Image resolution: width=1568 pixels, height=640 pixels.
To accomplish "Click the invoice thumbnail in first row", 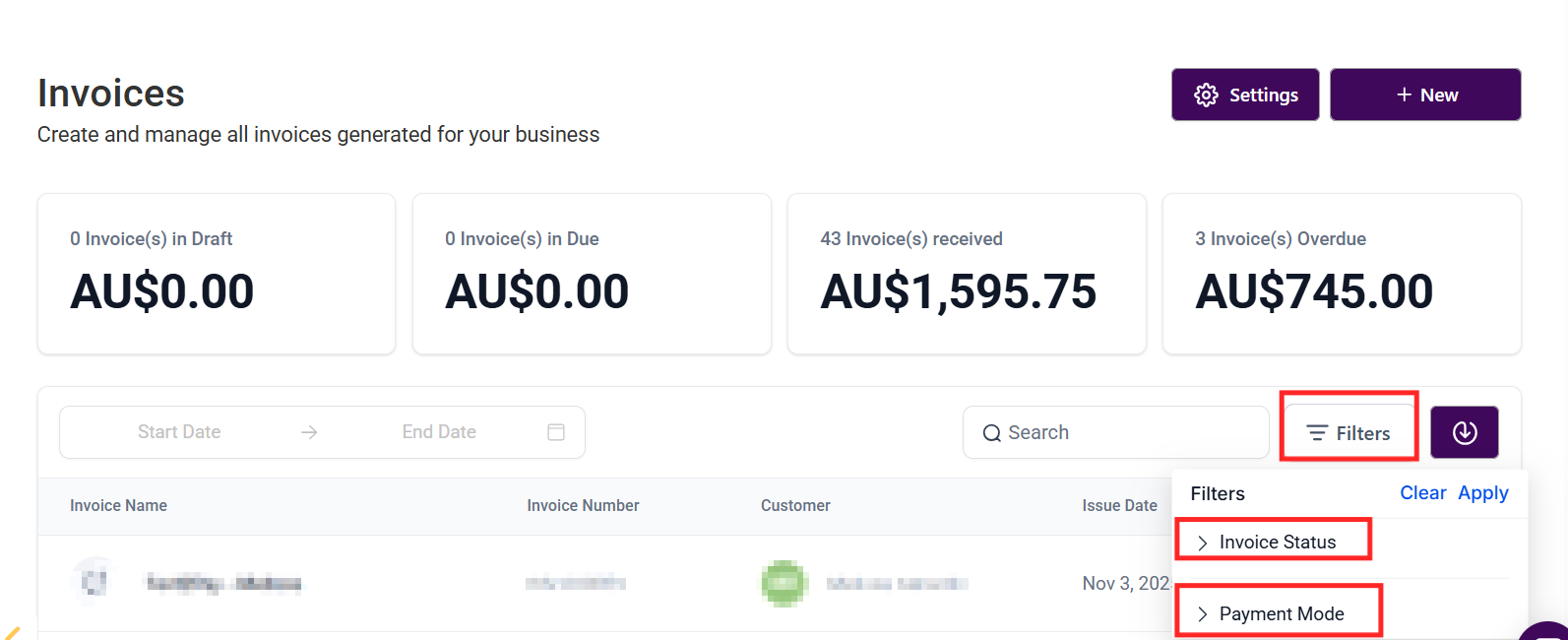I will [x=94, y=582].
